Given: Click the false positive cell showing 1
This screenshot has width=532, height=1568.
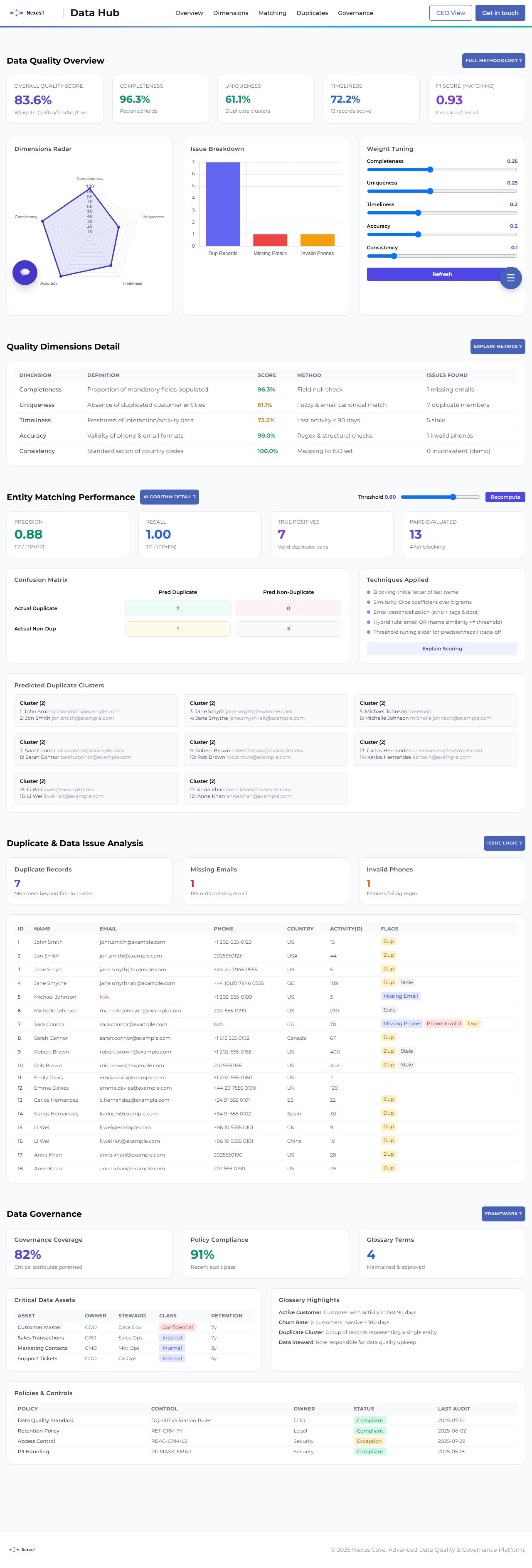Looking at the screenshot, I should [x=178, y=629].
